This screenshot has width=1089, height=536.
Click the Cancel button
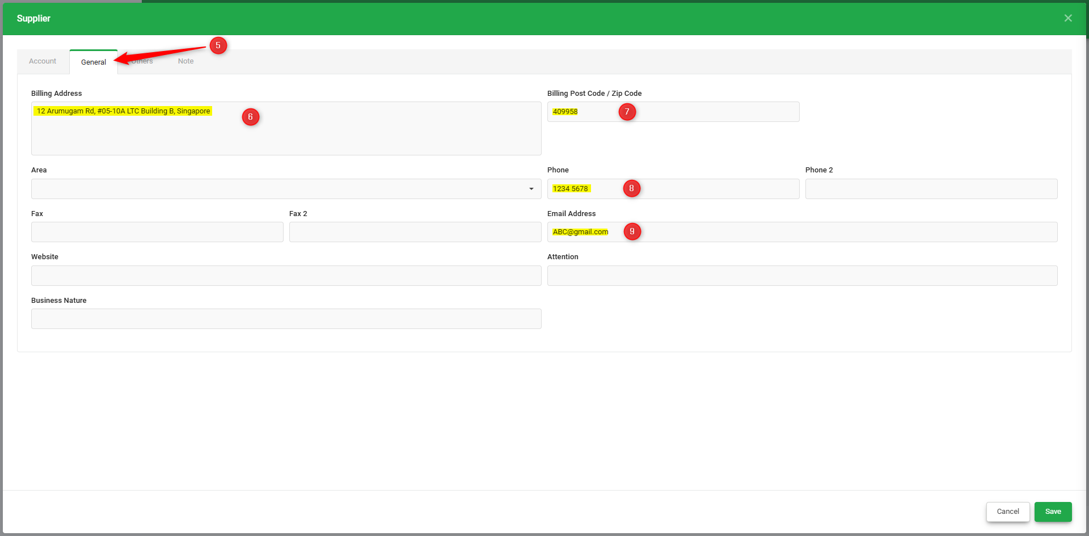point(1008,512)
